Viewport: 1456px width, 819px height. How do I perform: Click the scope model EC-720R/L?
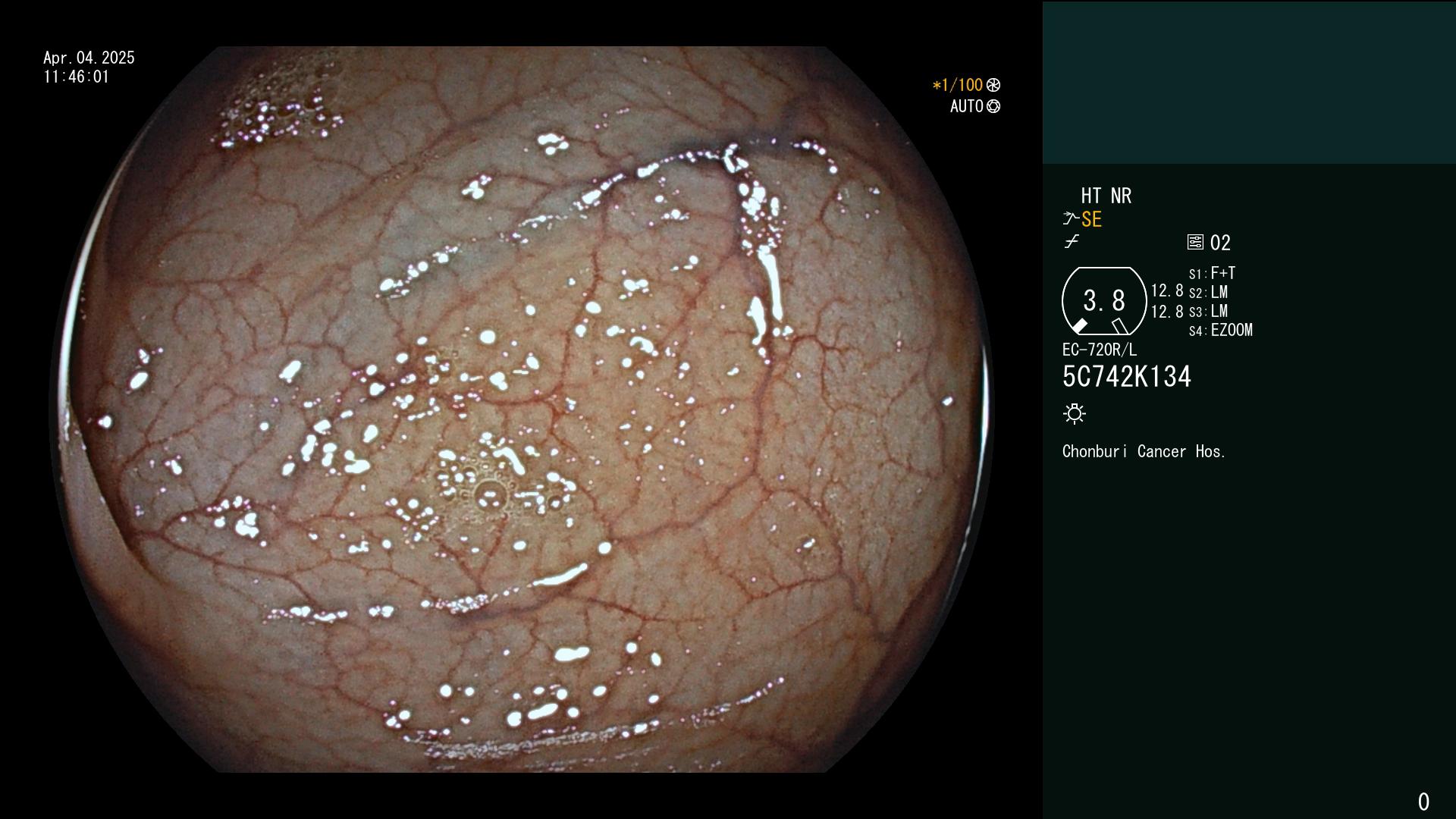(1100, 350)
